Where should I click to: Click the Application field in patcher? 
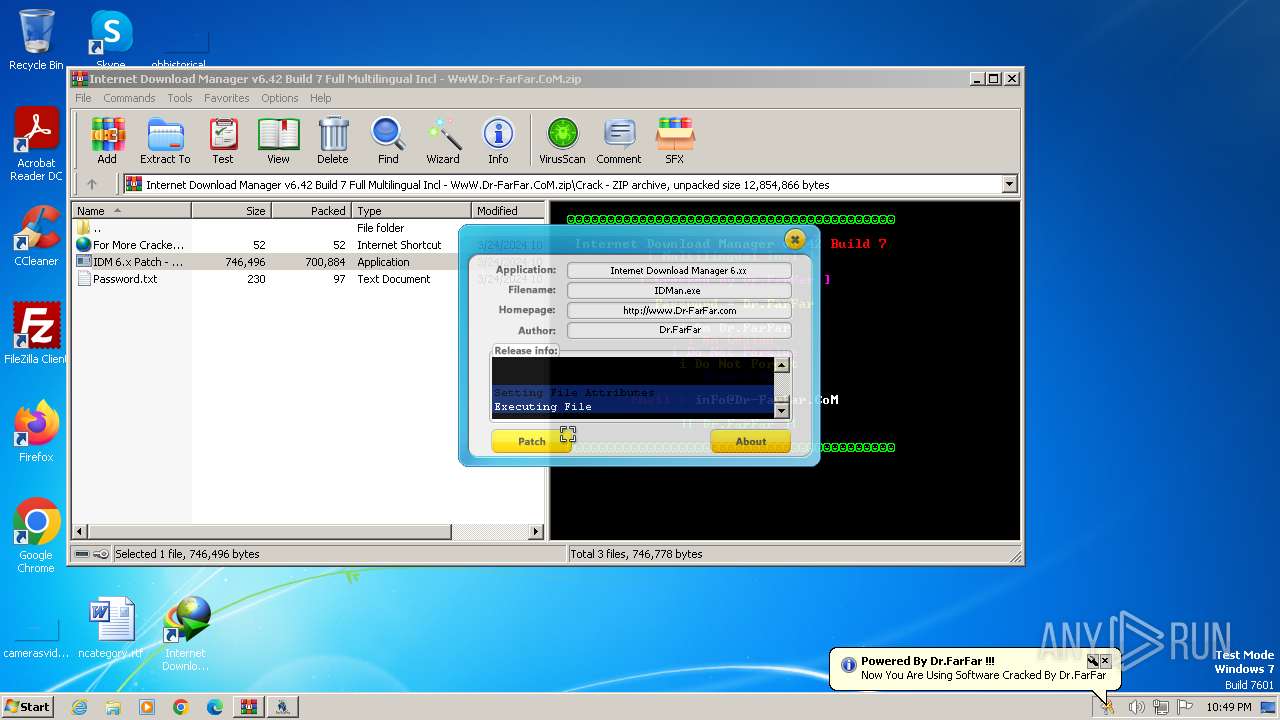pos(679,270)
